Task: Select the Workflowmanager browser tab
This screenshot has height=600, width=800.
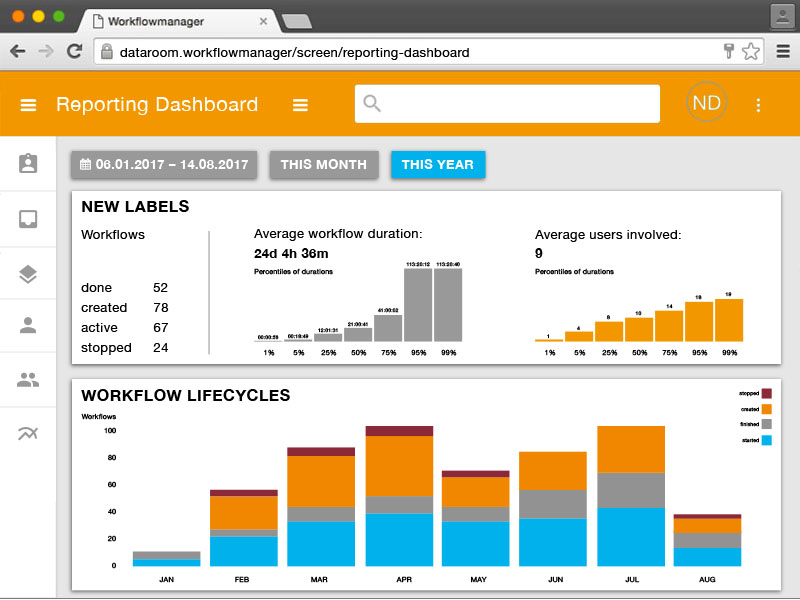Action: [179, 21]
